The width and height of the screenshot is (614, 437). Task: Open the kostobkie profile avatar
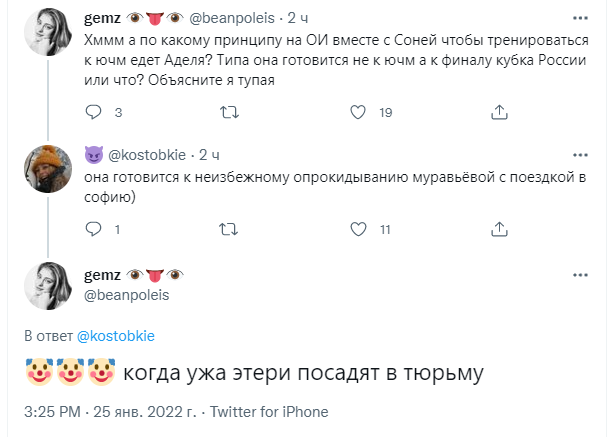(46, 168)
